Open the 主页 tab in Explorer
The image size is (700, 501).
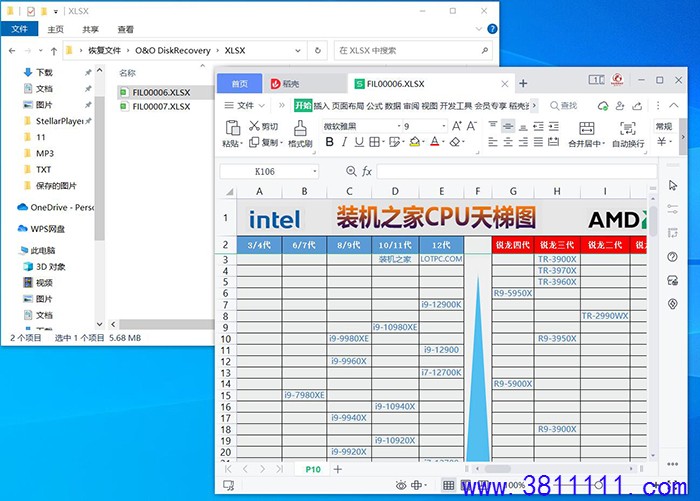click(55, 29)
